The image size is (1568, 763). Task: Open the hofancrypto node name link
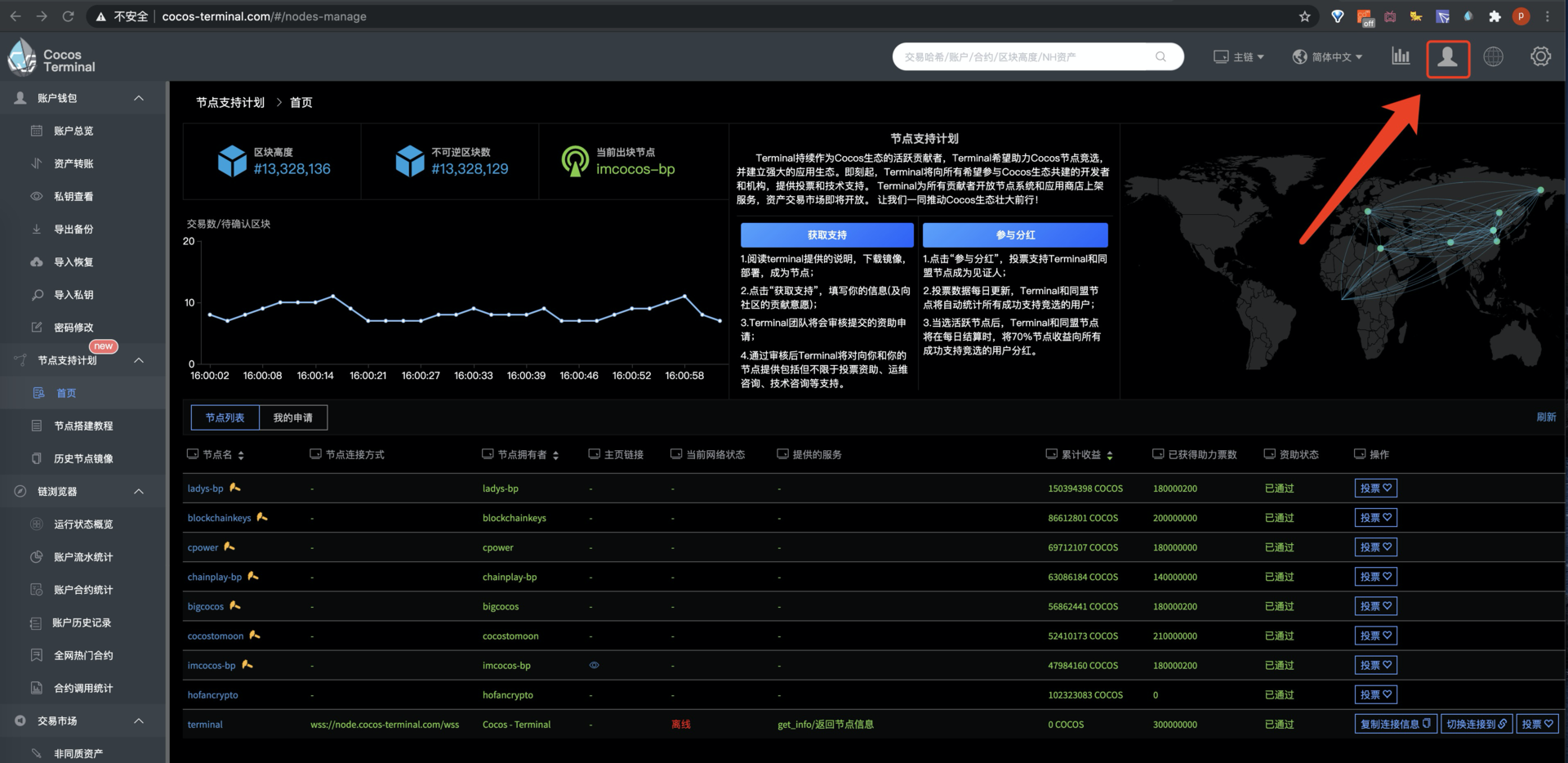point(212,695)
